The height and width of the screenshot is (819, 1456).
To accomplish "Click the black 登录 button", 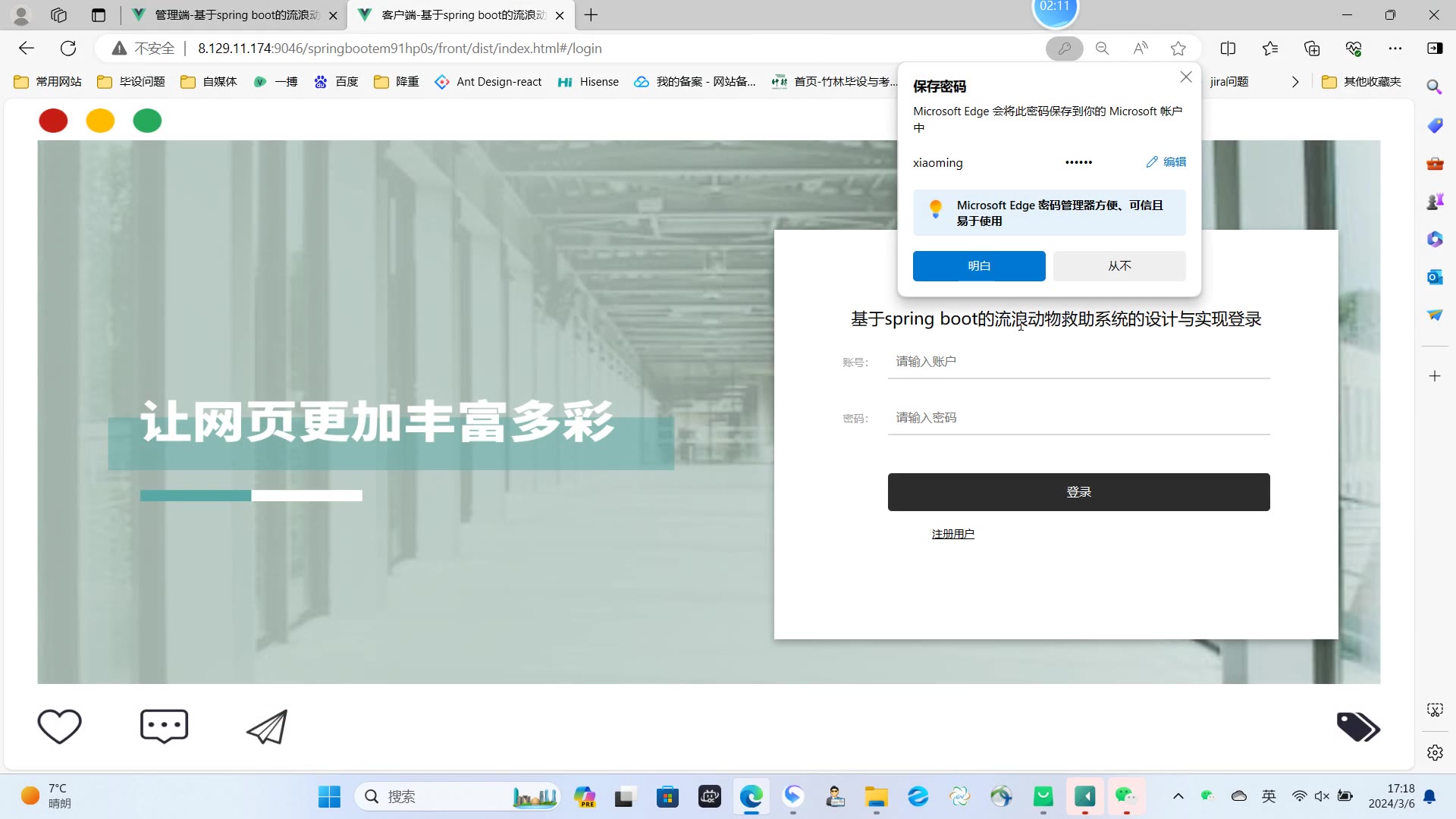I will click(x=1078, y=492).
